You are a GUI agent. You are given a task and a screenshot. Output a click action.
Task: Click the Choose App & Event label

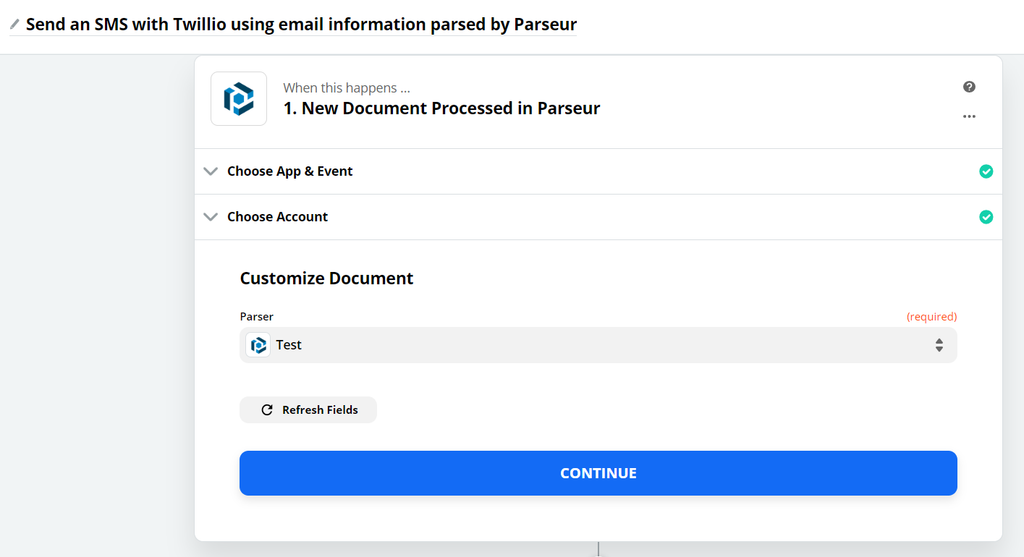(290, 171)
